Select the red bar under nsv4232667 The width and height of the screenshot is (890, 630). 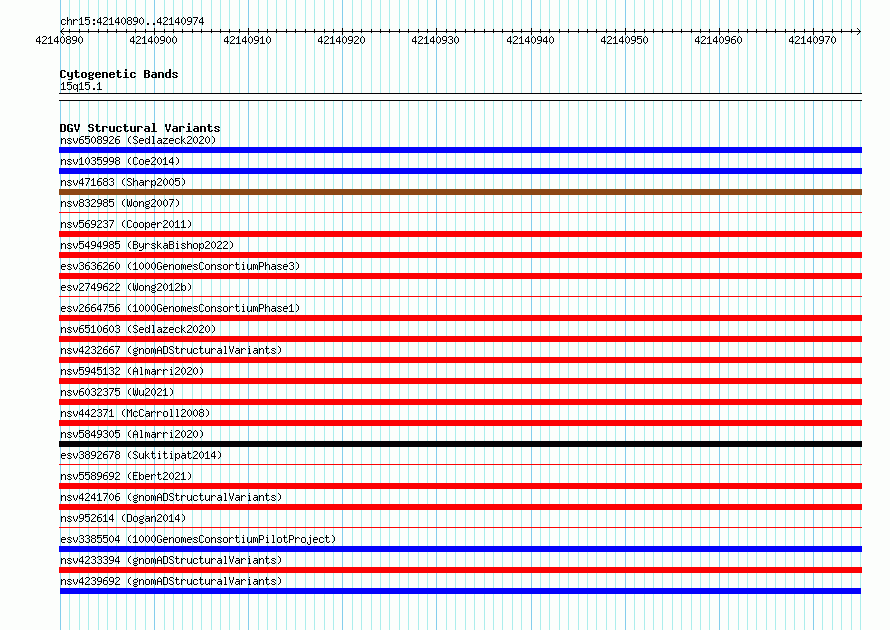pos(460,360)
